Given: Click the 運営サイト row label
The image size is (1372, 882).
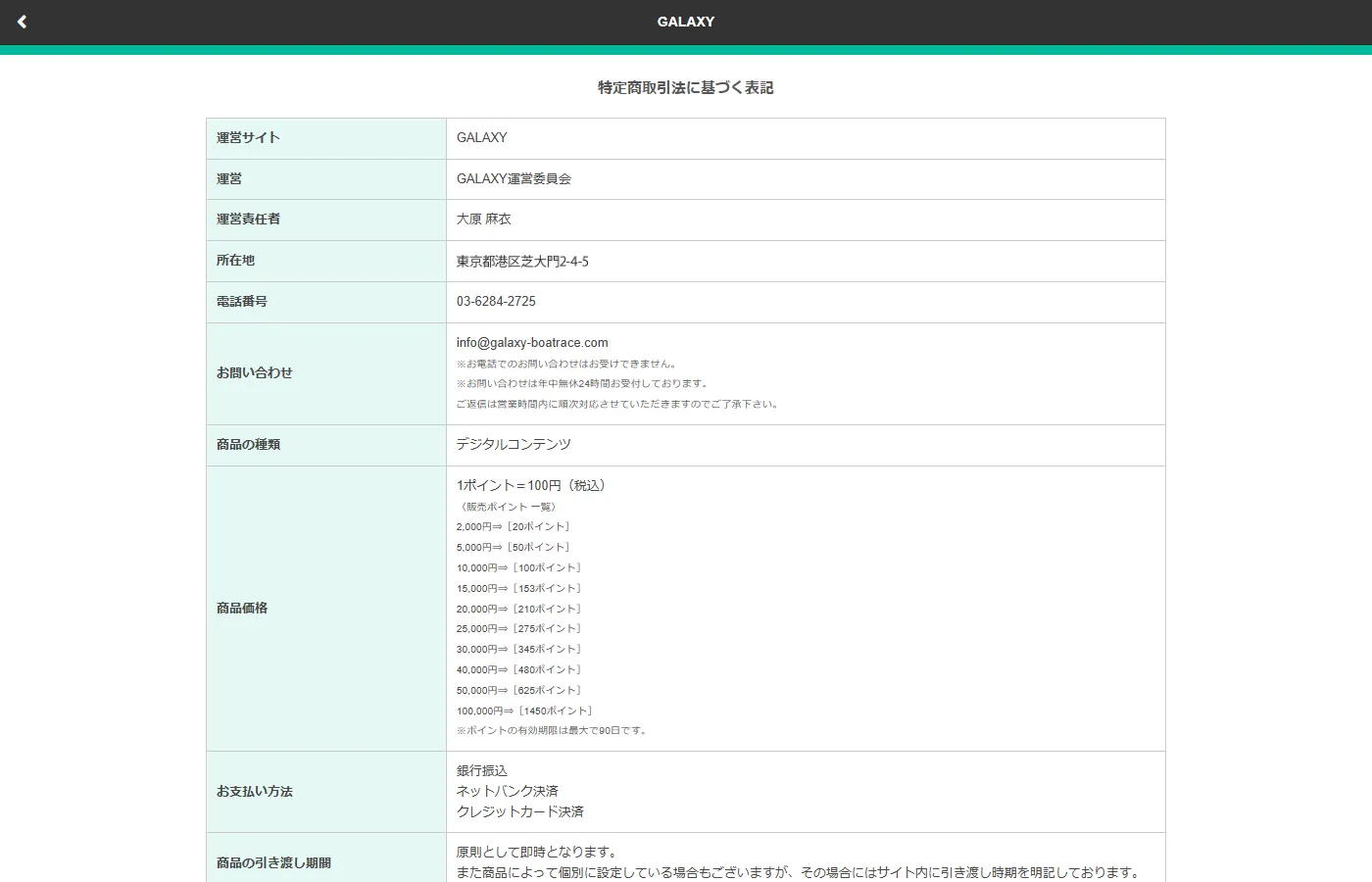Looking at the screenshot, I should point(248,138).
